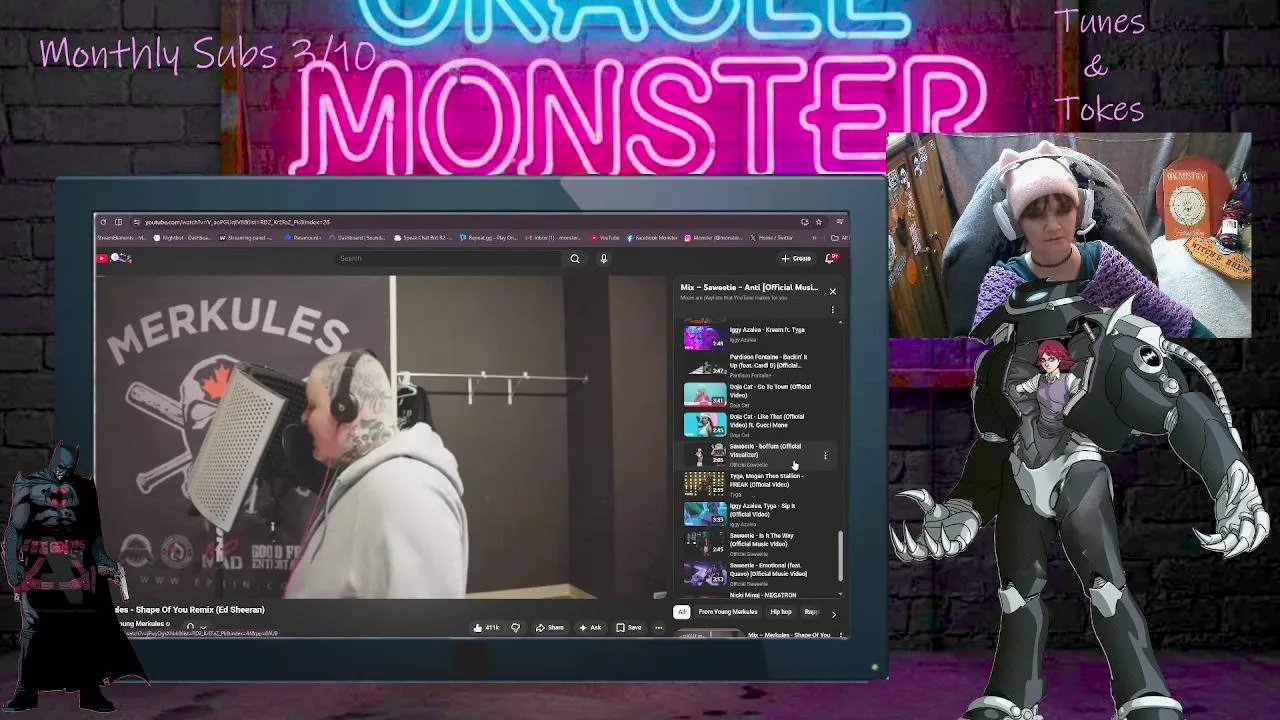Image resolution: width=1280 pixels, height=720 pixels.
Task: Focus the YouTube Search field
Action: coord(450,258)
